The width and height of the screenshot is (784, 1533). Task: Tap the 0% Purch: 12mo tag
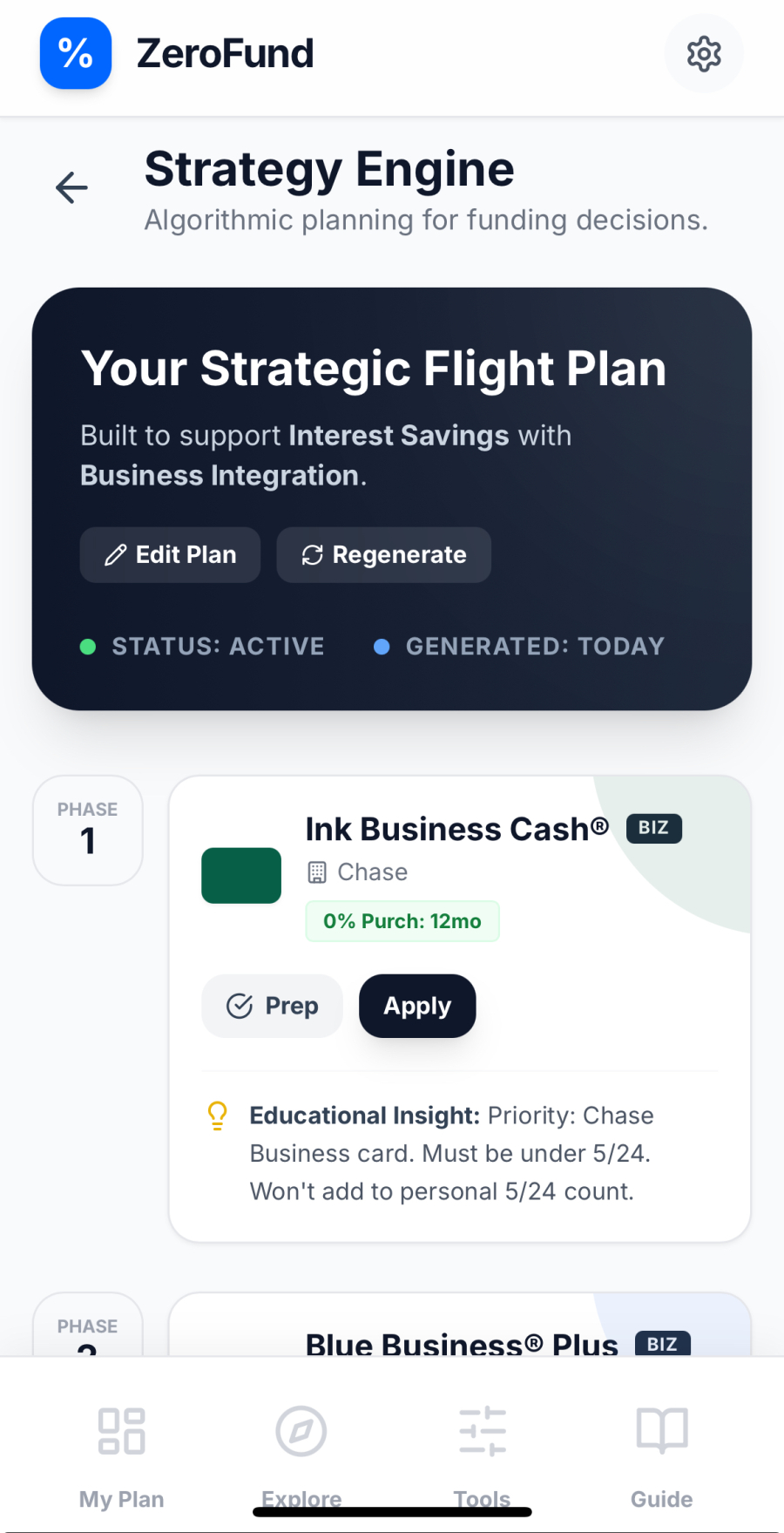[402, 921]
